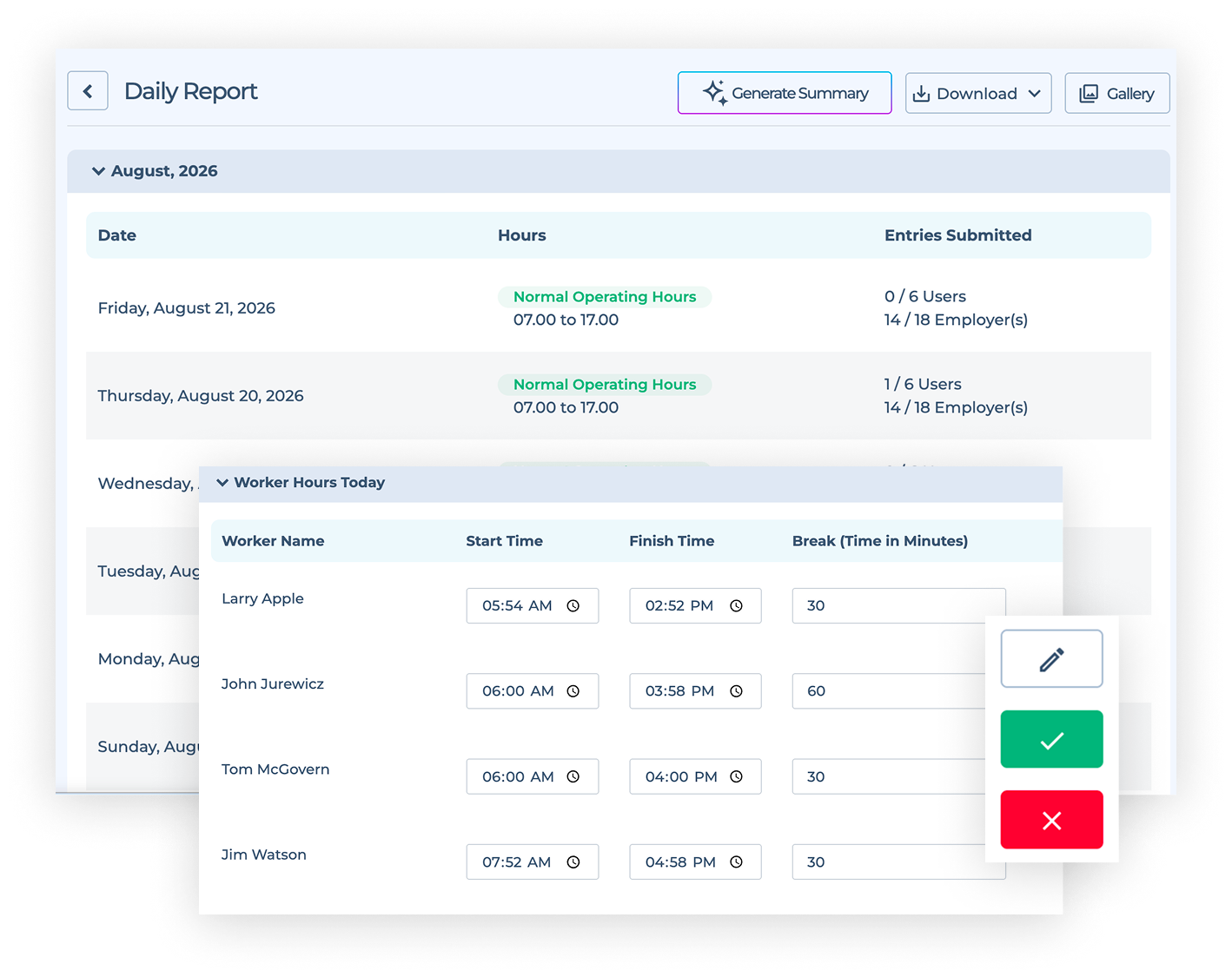This screenshot has height=977, width=1232.
Task: Click the gallery images icon
Action: [1089, 94]
